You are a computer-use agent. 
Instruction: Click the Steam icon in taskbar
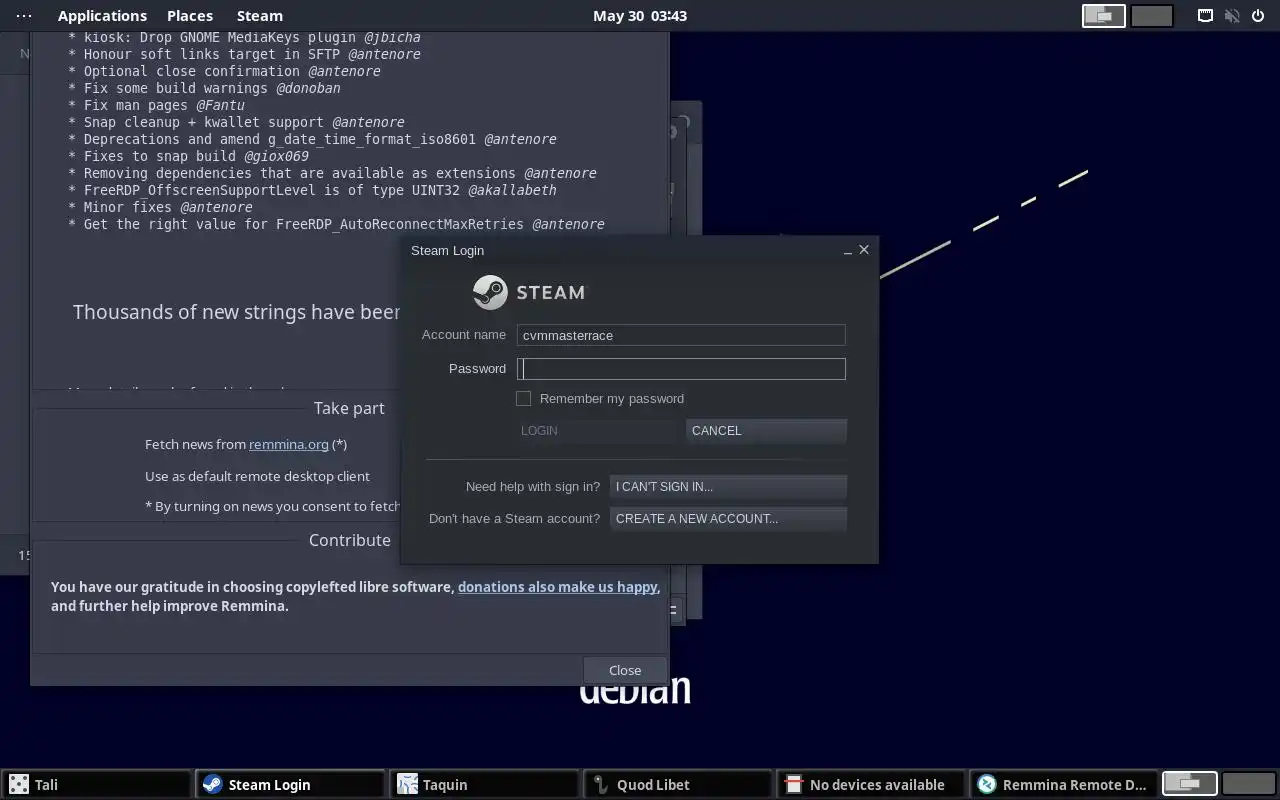(x=212, y=784)
